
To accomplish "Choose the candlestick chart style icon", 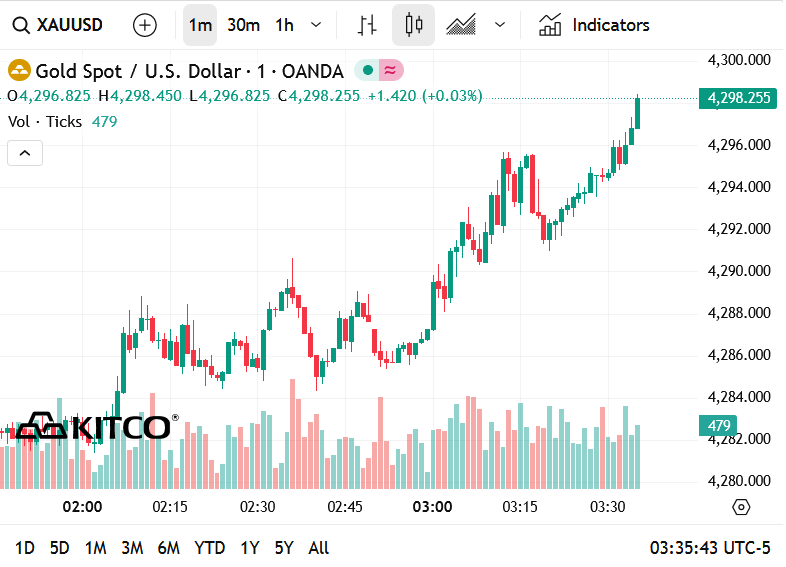I will point(414,25).
